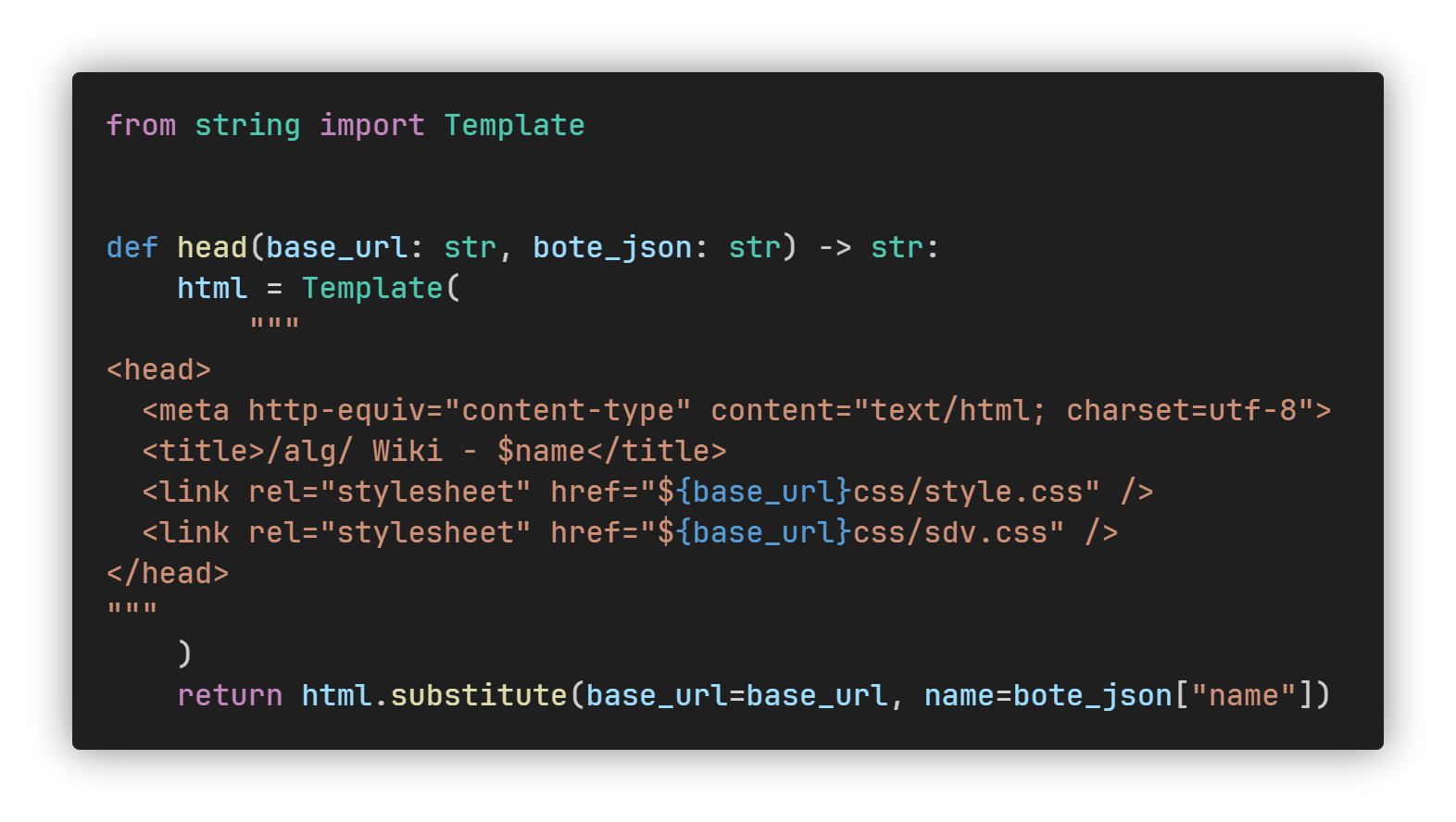Click the '$name' placeholder in title

click(541, 451)
